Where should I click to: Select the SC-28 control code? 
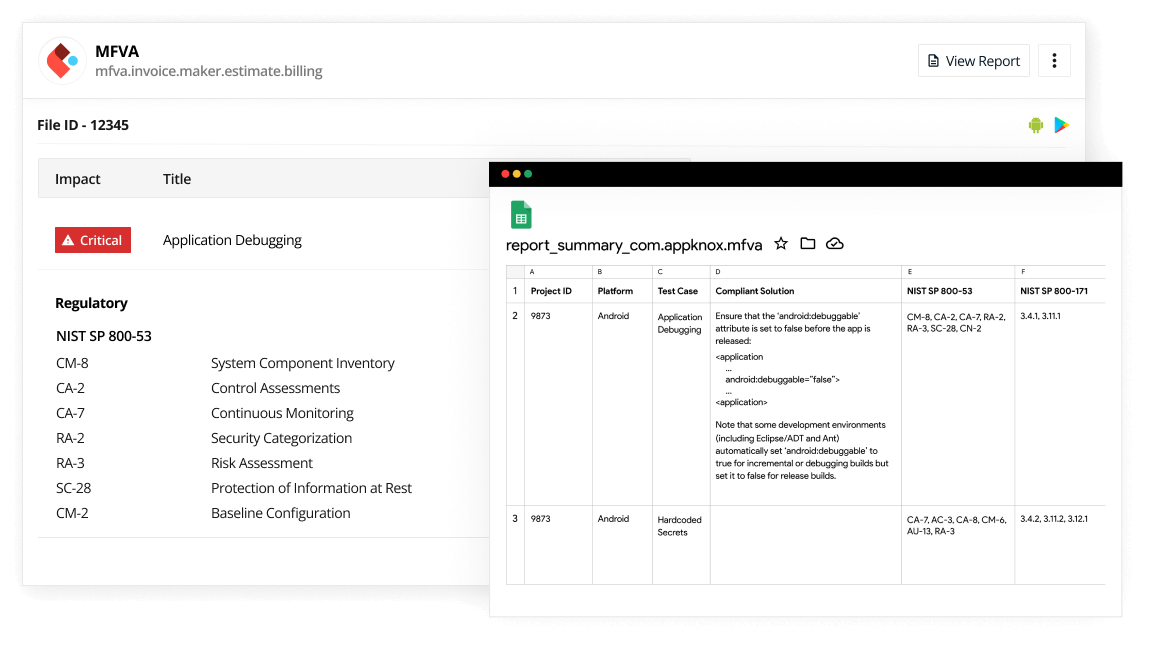(73, 488)
